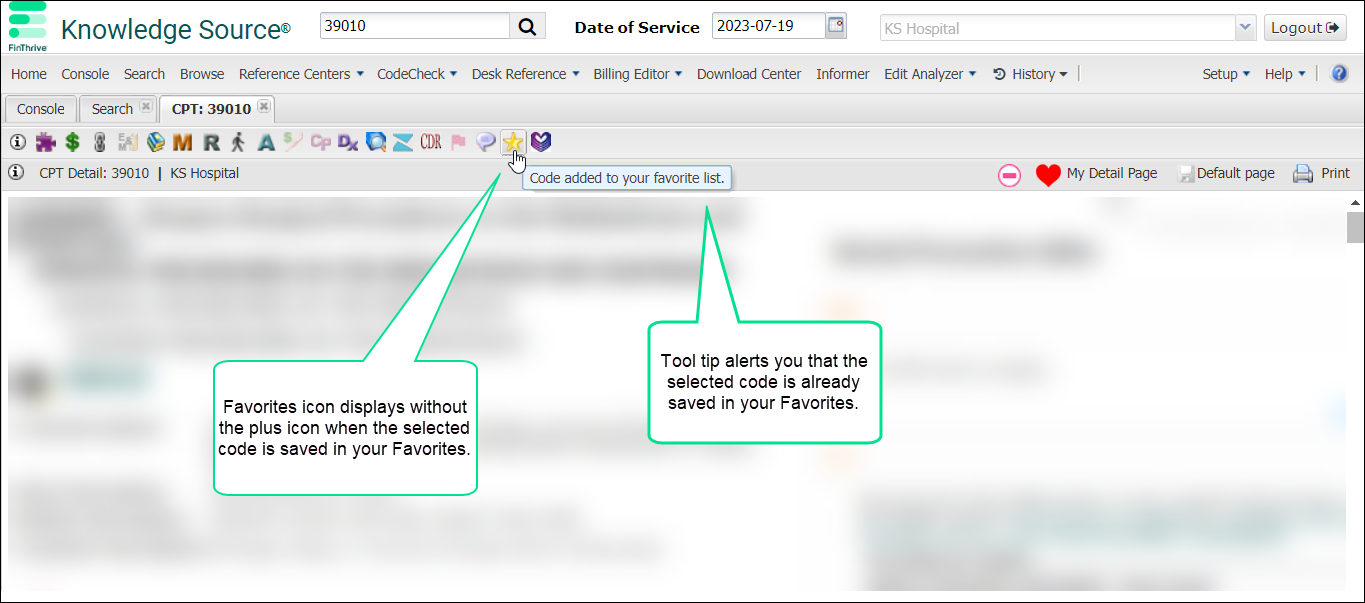Viewport: 1365px width, 603px height.
Task: Click the pink minus circle icon
Action: [x=1009, y=175]
